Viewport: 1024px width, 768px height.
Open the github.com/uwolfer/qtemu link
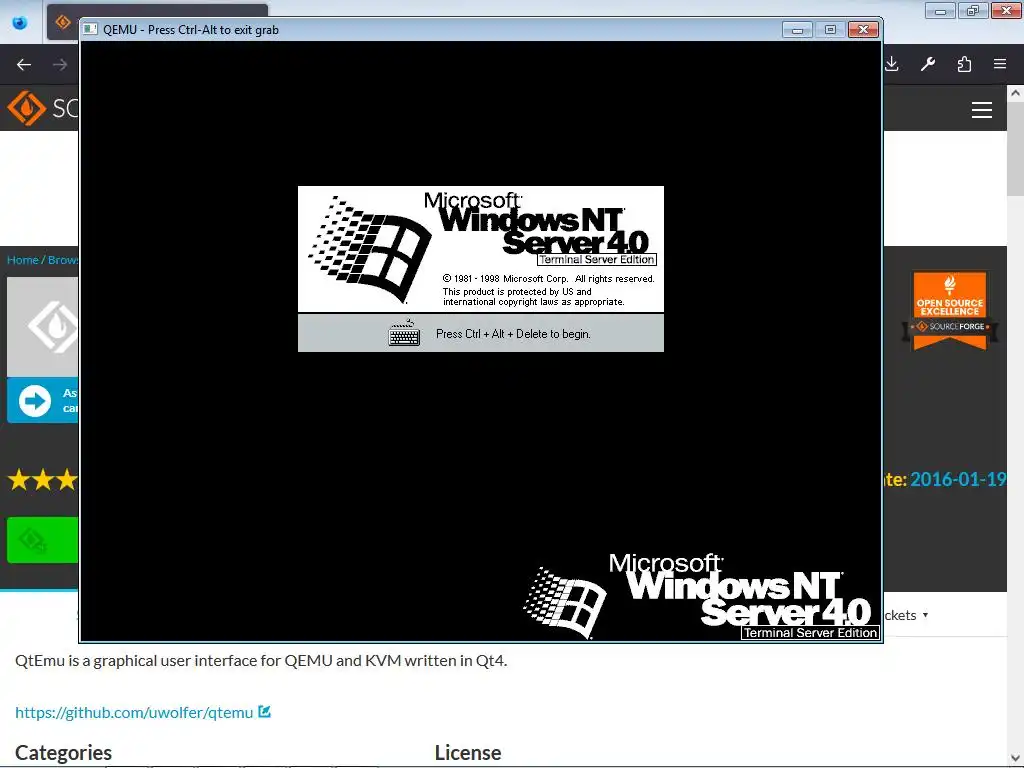(x=134, y=712)
